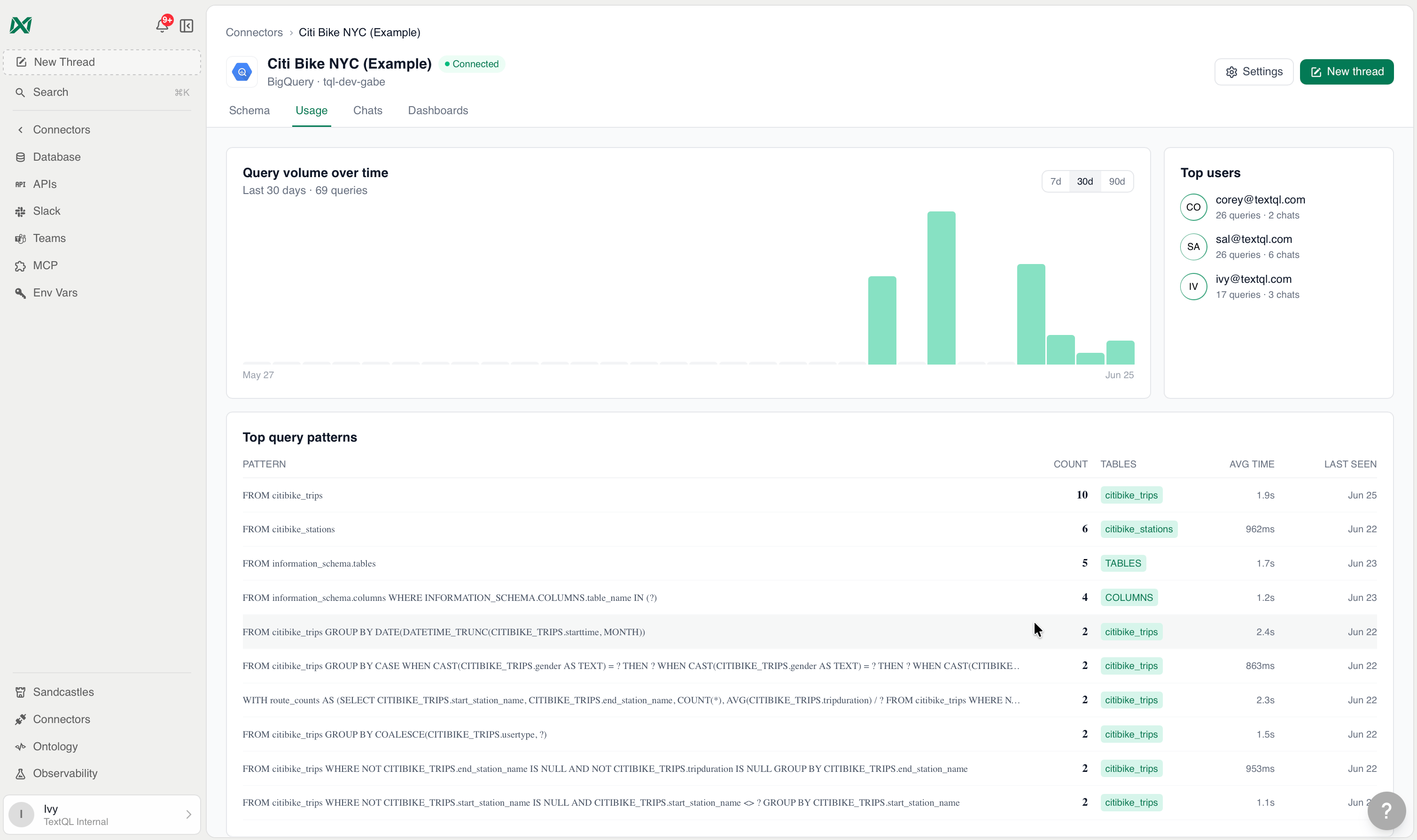The width and height of the screenshot is (1417, 840).
Task: Go back via Connectors chevron
Action: pos(20,130)
